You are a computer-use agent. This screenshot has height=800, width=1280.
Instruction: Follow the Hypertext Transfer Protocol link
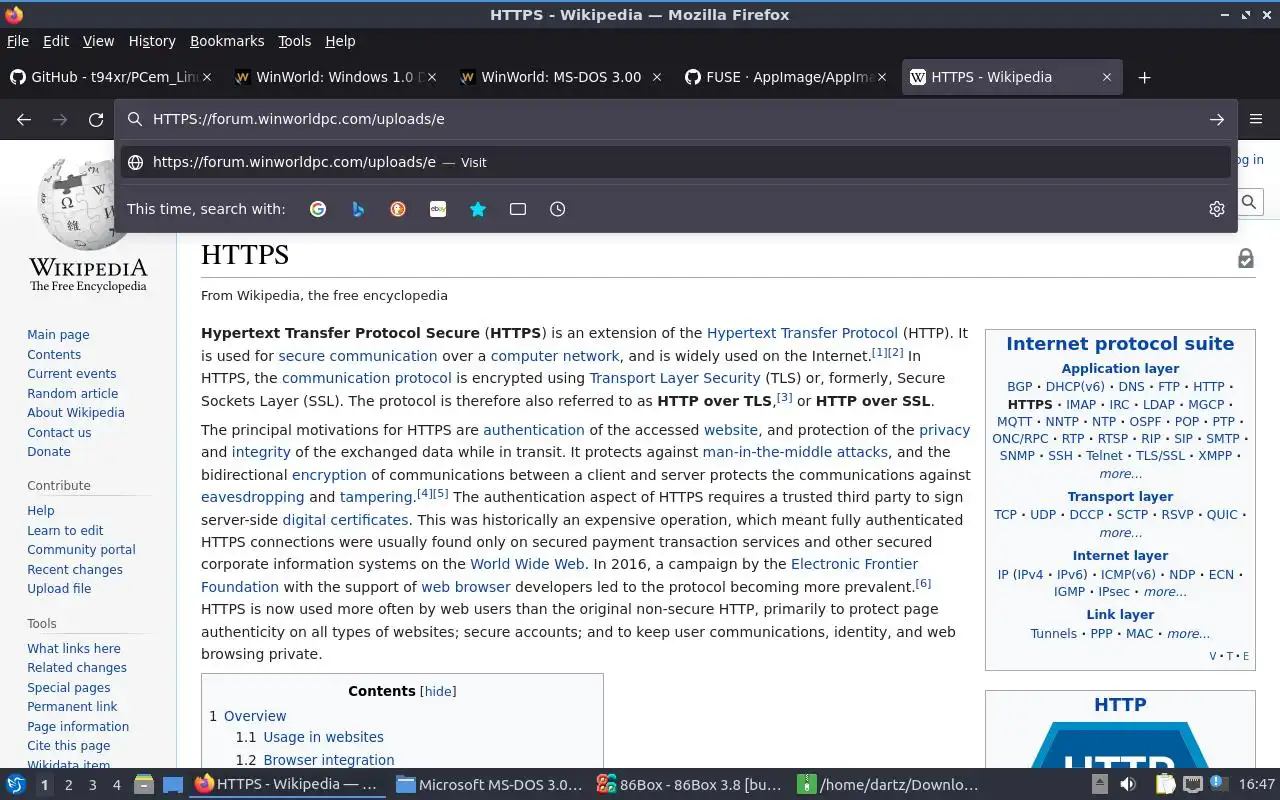coord(802,333)
